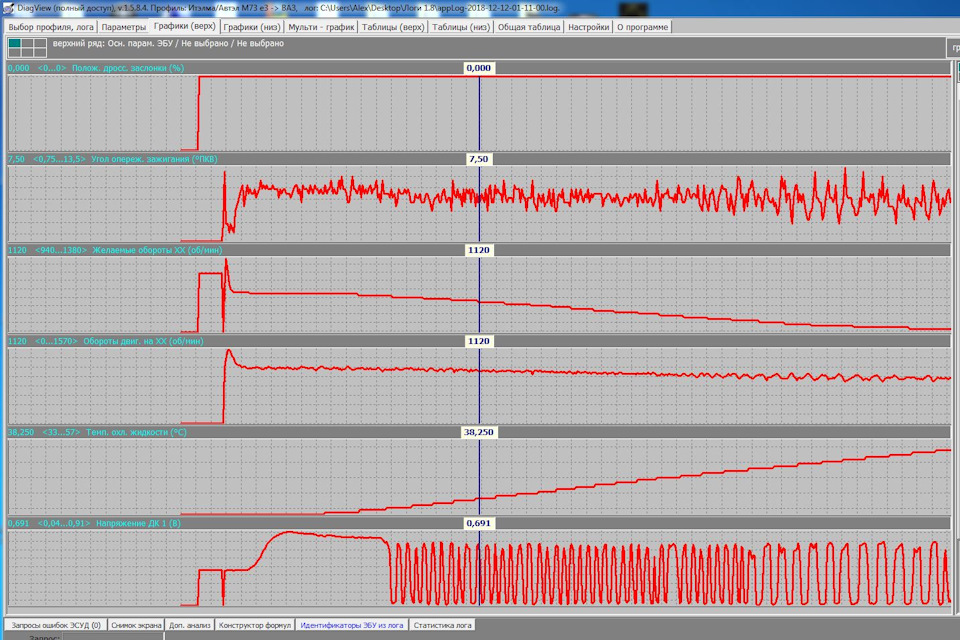This screenshot has height=640, width=960.
Task: Click the DiagView app icon in title bar
Action: pos(8,8)
